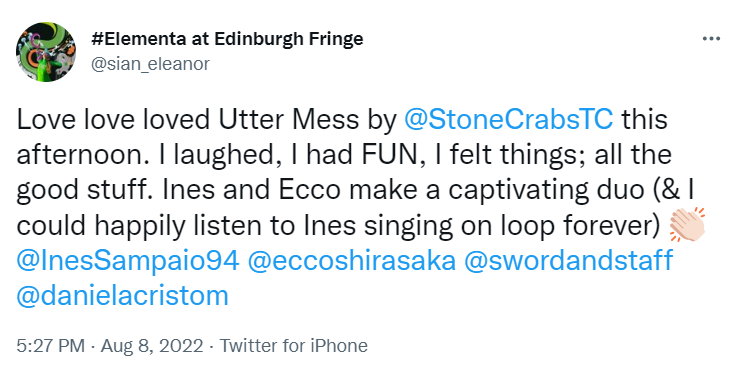Open the Twitter for iPhone source label
The image size is (738, 376).
[x=294, y=346]
